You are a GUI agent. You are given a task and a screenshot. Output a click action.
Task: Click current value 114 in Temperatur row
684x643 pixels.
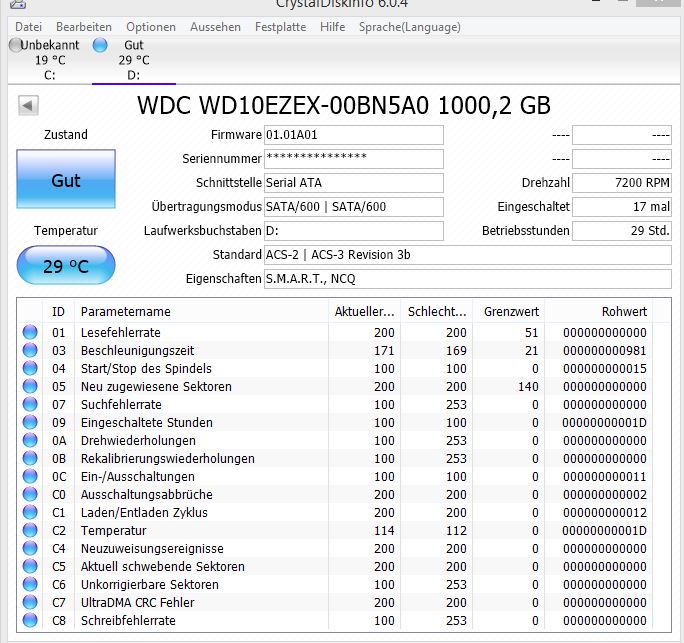(384, 530)
